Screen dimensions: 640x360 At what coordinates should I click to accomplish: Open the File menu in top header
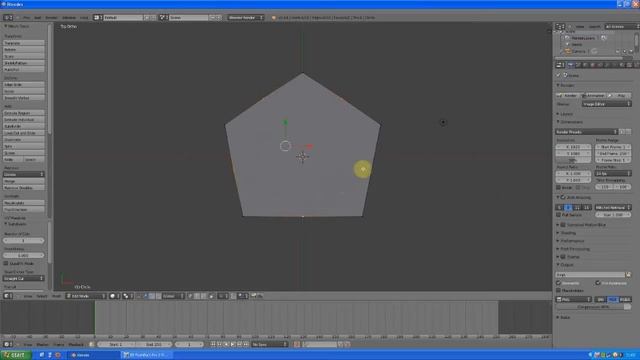(26, 18)
